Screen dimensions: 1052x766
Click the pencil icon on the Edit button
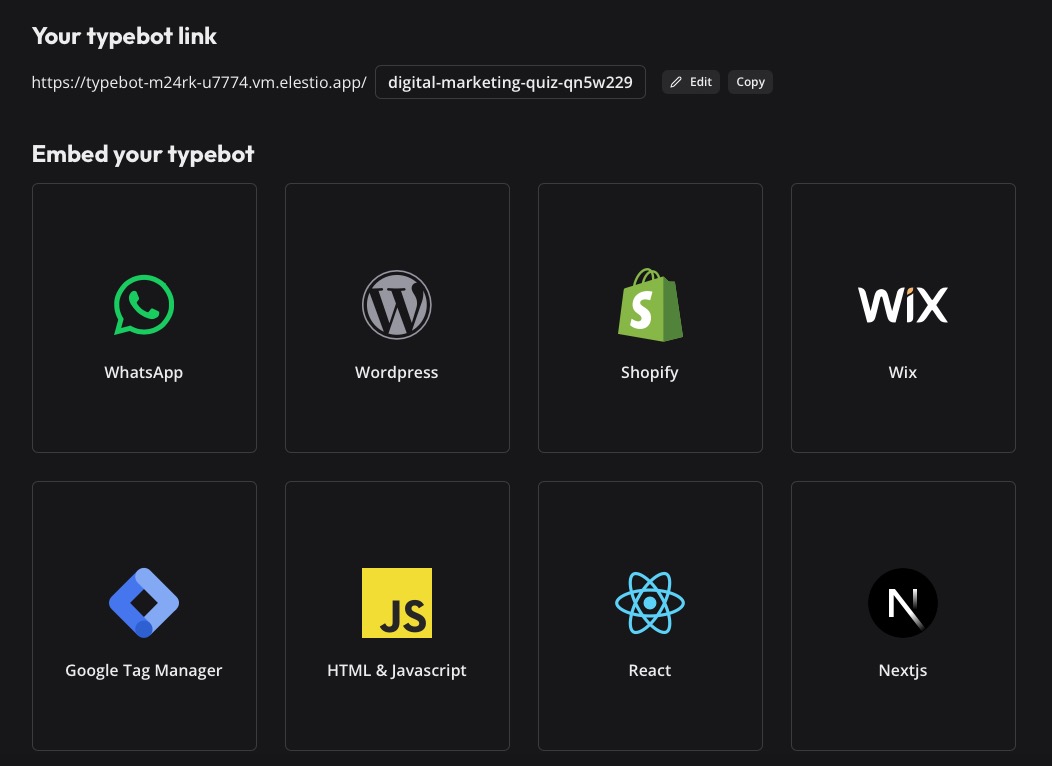676,82
